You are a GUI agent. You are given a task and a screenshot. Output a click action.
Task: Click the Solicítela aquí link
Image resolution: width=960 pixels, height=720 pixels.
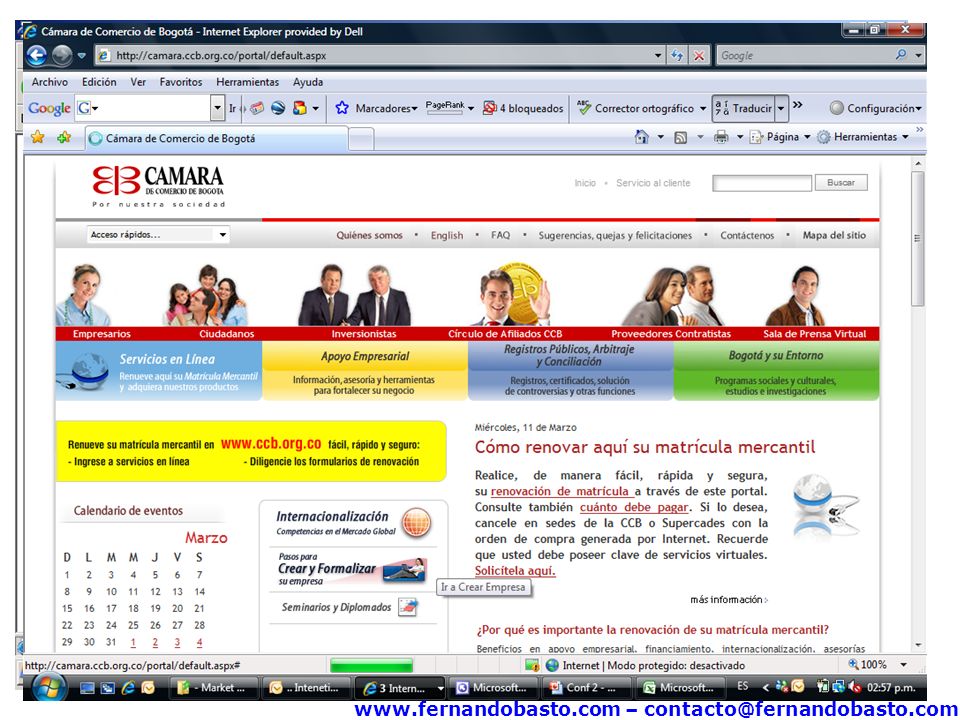pyautogui.click(x=515, y=571)
